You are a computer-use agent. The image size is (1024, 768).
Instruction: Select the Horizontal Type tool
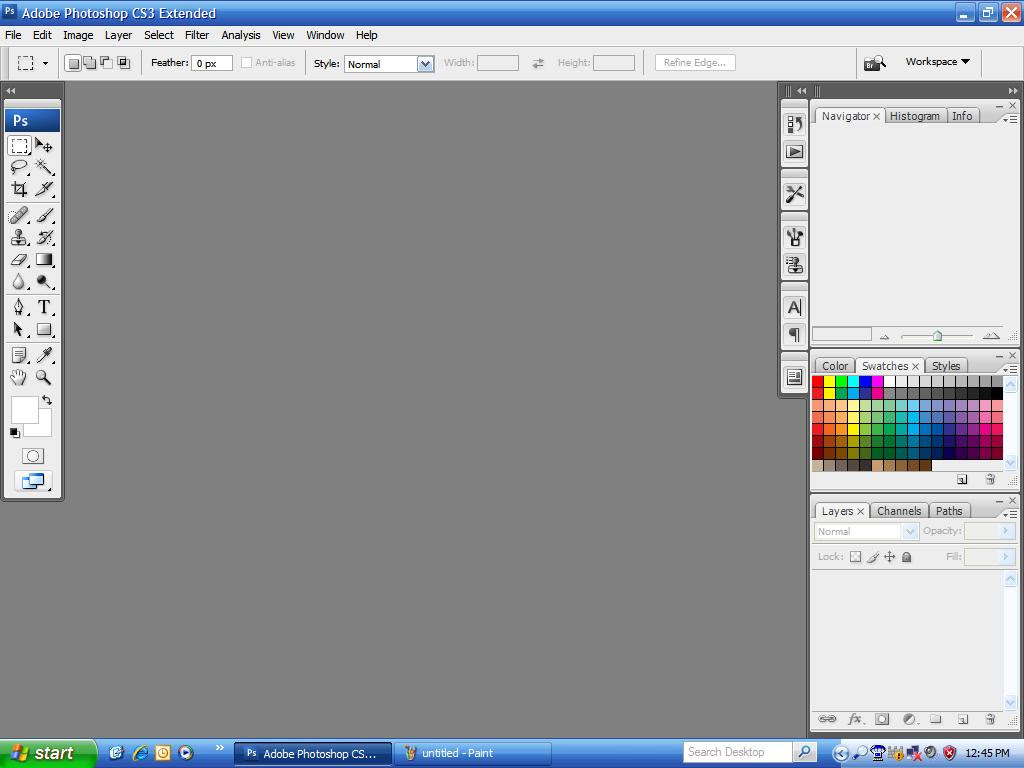coord(44,307)
